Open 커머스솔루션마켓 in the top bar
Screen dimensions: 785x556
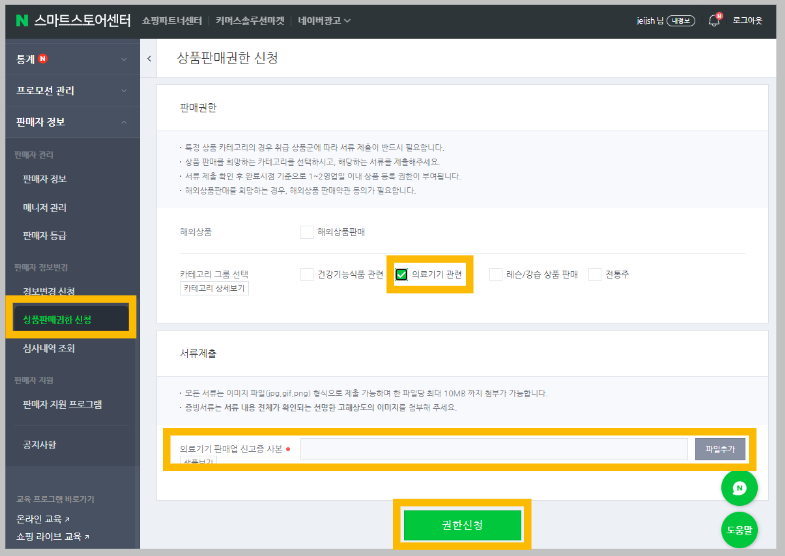coord(249,21)
